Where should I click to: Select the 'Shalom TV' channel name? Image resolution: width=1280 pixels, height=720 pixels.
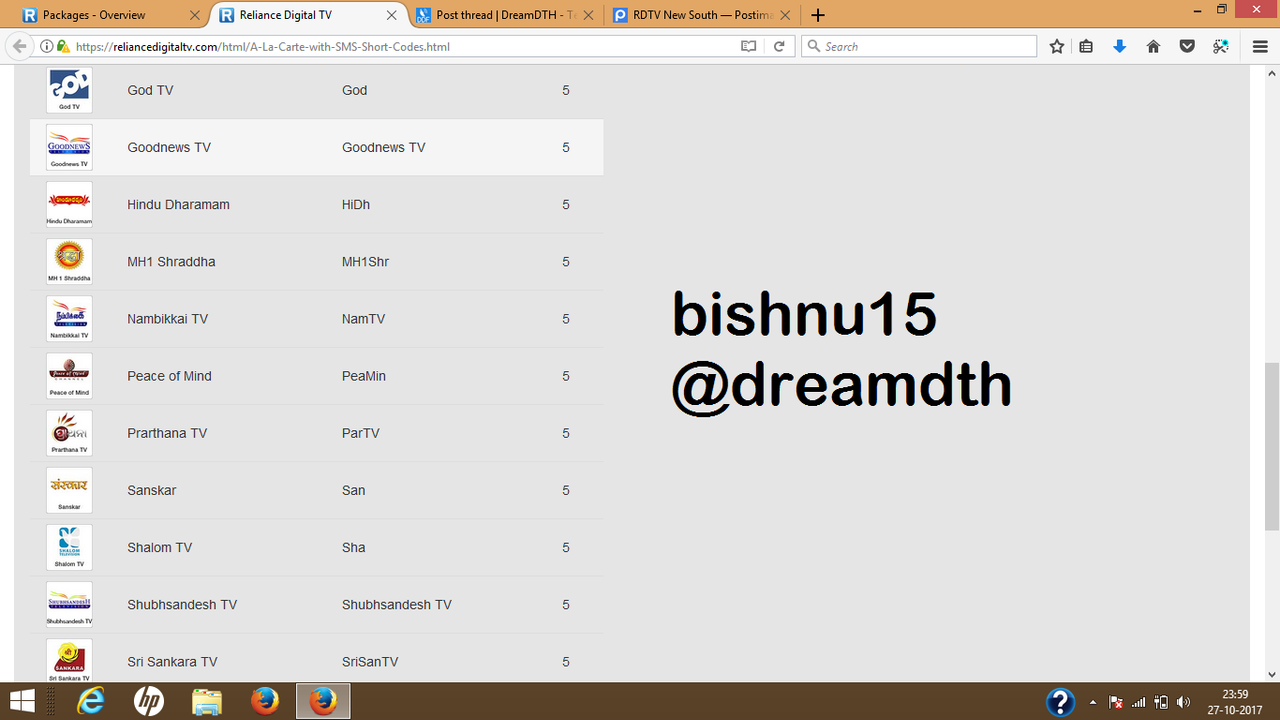160,547
